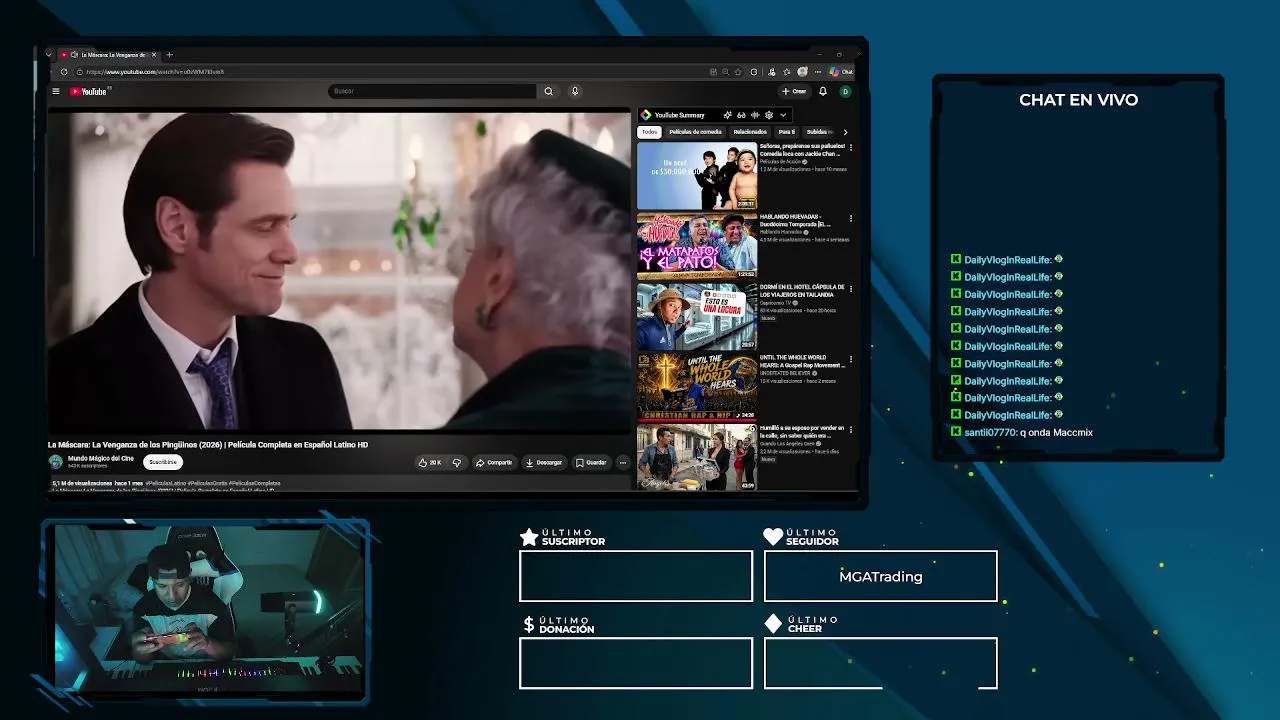Click the search magnifier button
The height and width of the screenshot is (720, 1280).
tap(548, 91)
